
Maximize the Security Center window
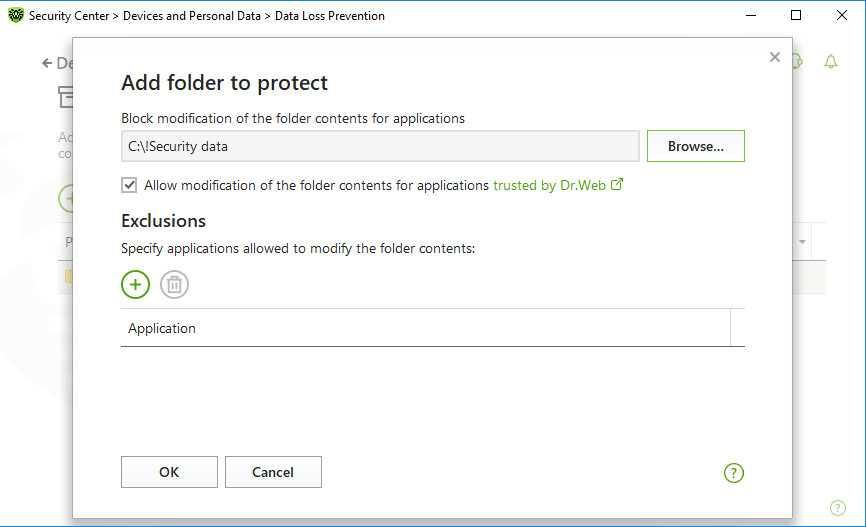pos(796,15)
